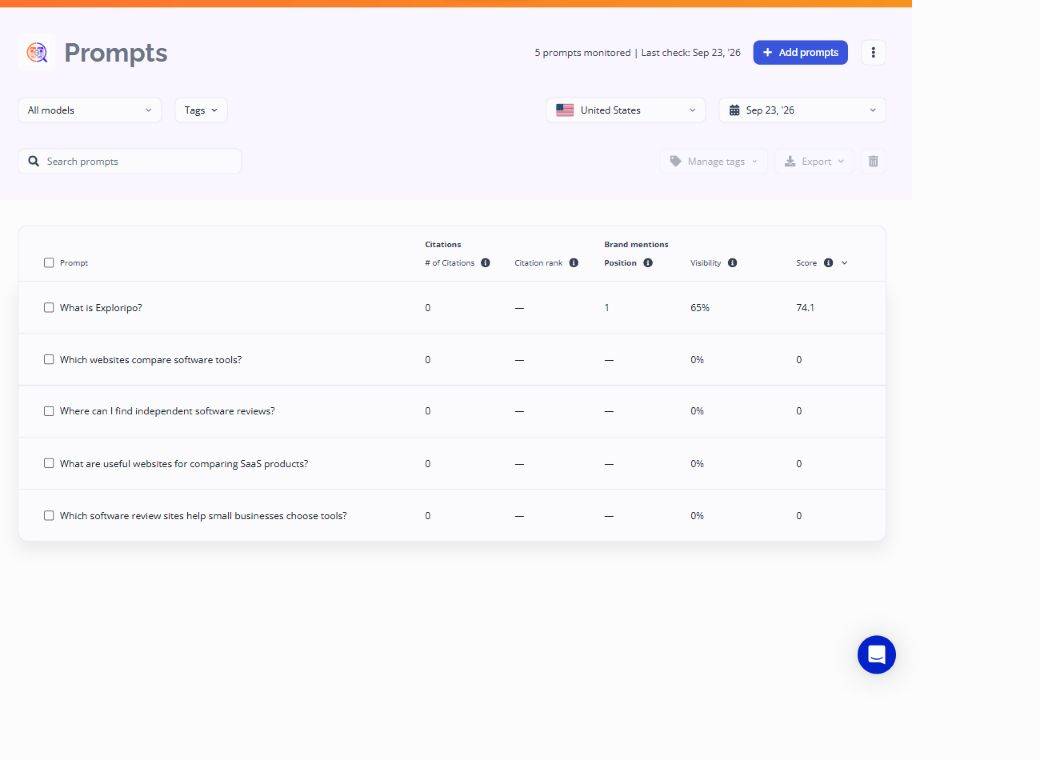Open the All models dropdown
Screen dimensions: 1040x760
pos(90,110)
